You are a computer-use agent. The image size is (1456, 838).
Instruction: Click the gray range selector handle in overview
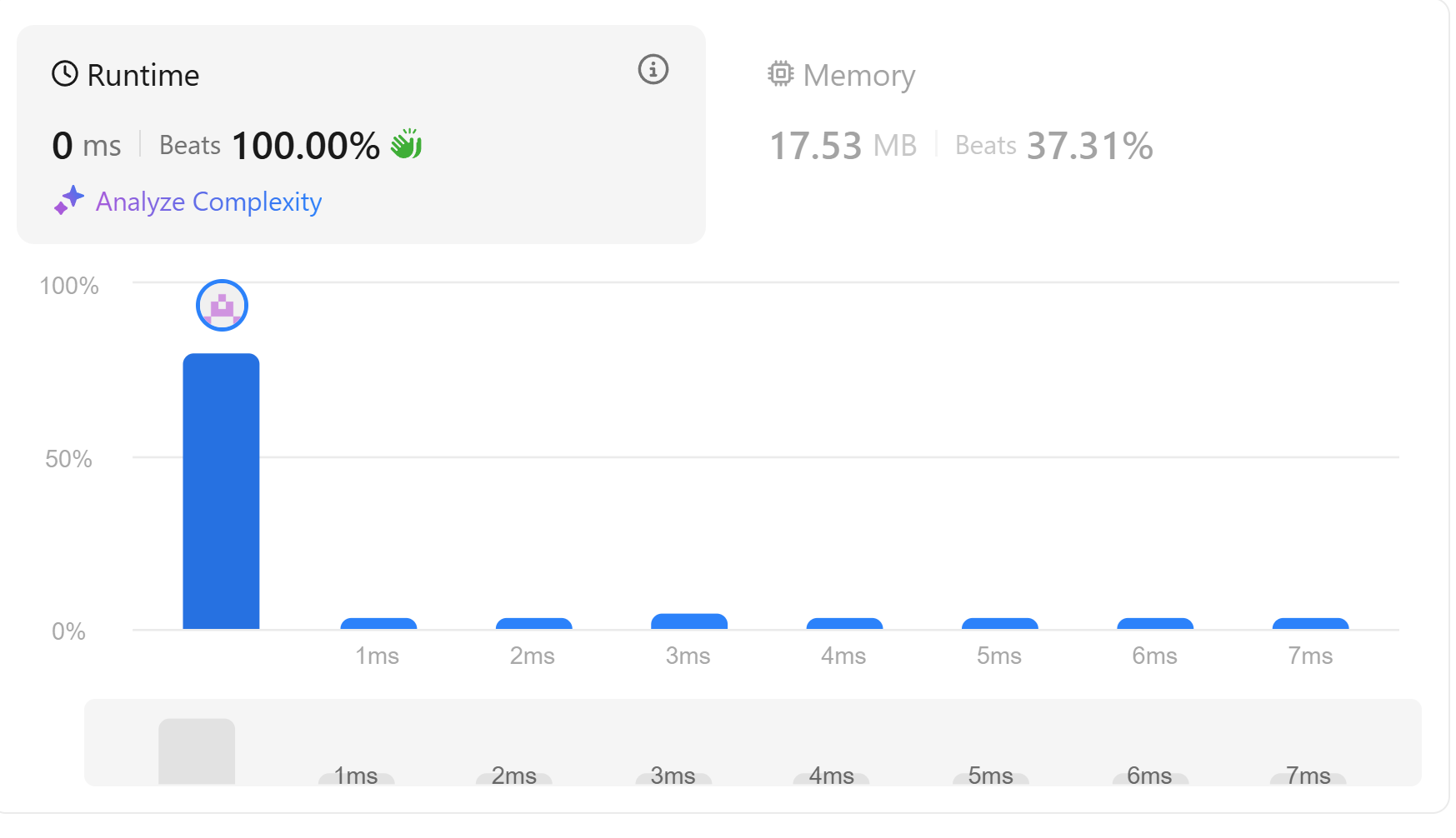(197, 751)
